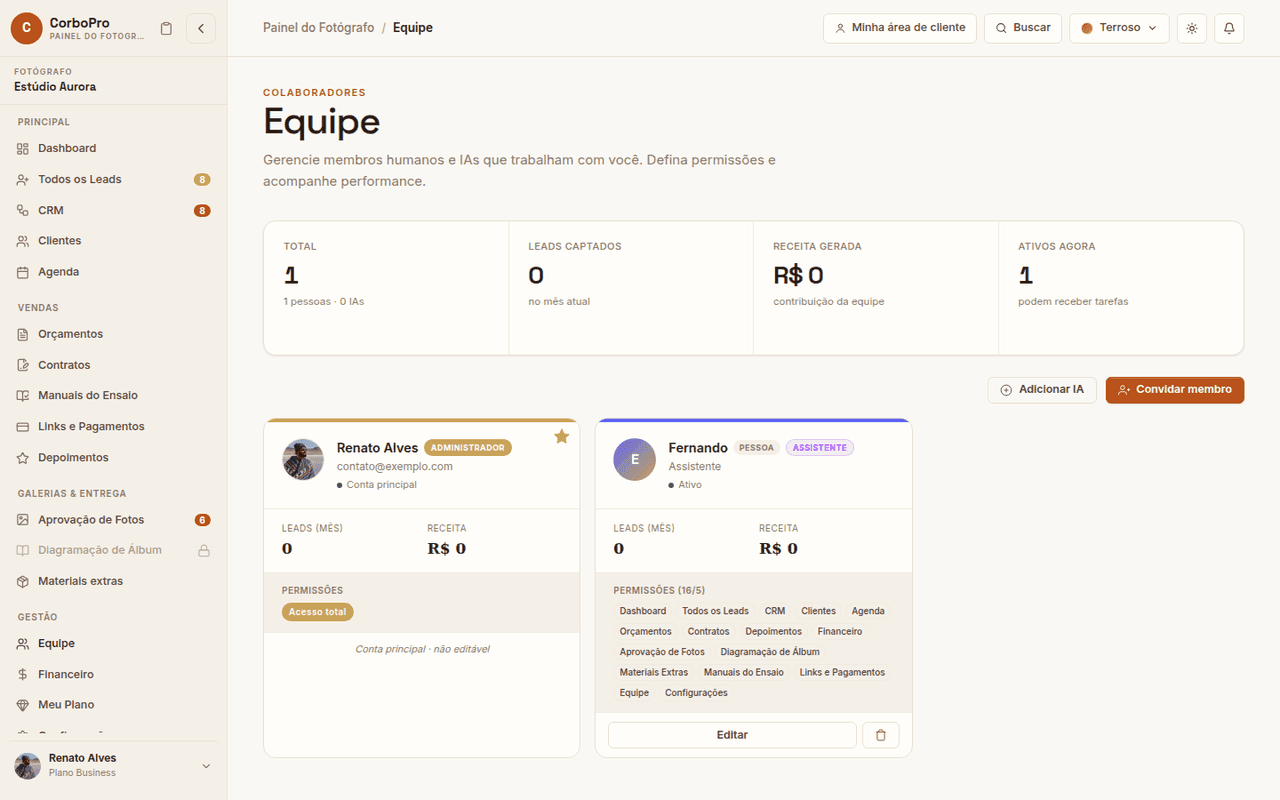
Task: Click Convidar membro button
Action: click(1175, 390)
